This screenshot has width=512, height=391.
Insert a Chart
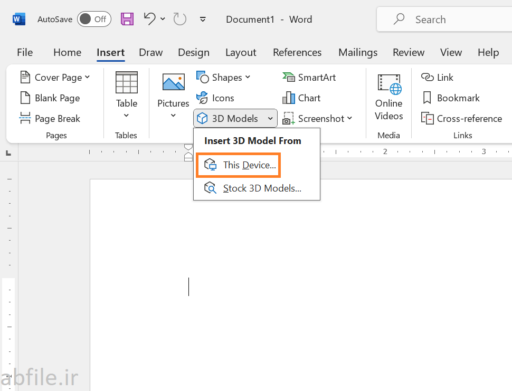point(301,98)
